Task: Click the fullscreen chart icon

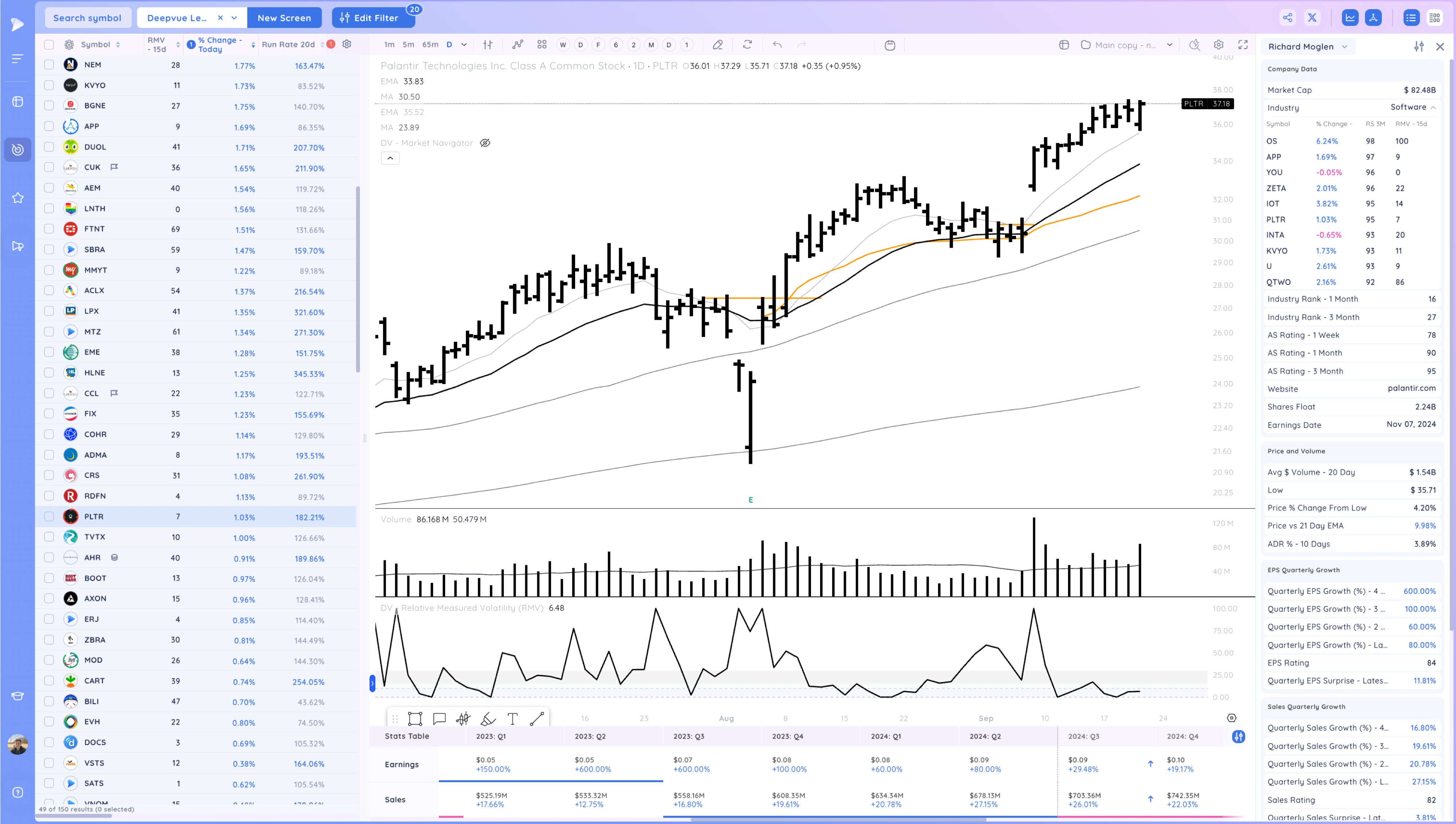Action: 1243,45
